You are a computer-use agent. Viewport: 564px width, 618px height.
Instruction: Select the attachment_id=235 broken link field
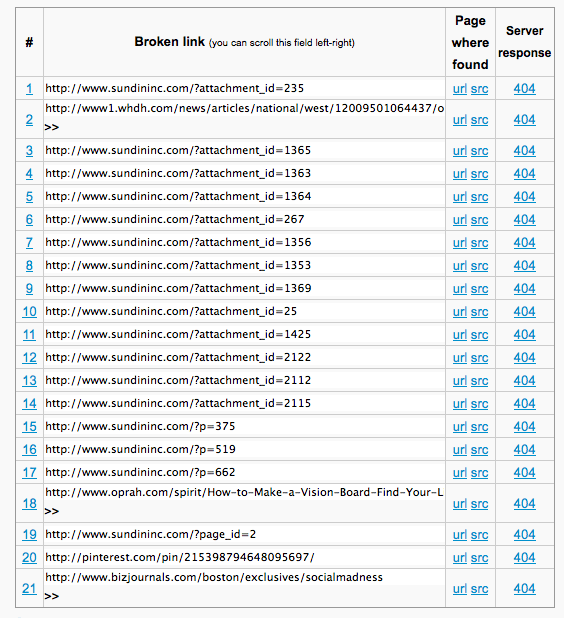(x=244, y=88)
